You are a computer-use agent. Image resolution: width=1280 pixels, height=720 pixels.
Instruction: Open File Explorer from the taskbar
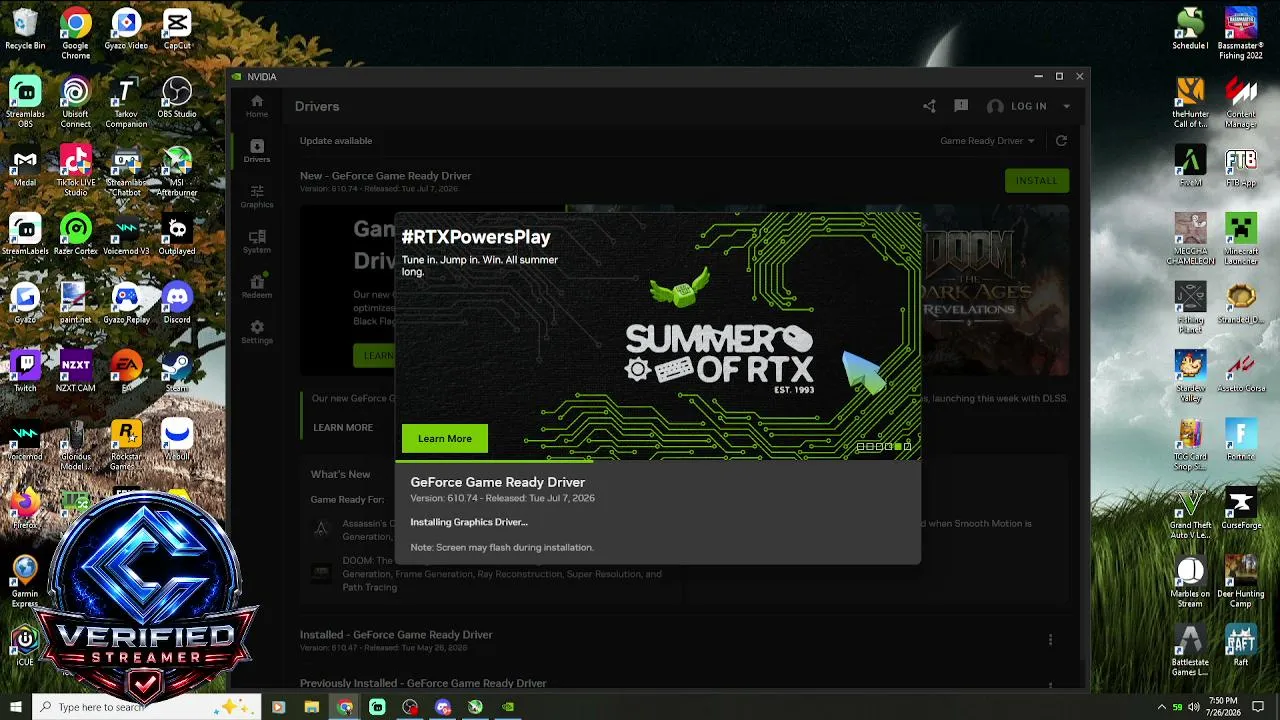click(312, 707)
